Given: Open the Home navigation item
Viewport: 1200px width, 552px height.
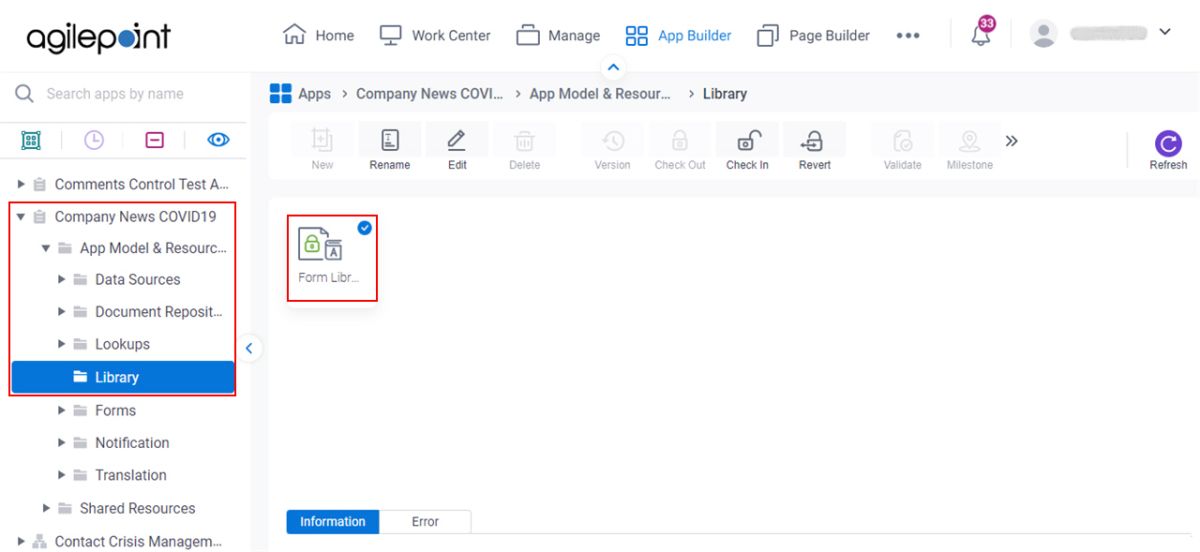Looking at the screenshot, I should (x=319, y=35).
